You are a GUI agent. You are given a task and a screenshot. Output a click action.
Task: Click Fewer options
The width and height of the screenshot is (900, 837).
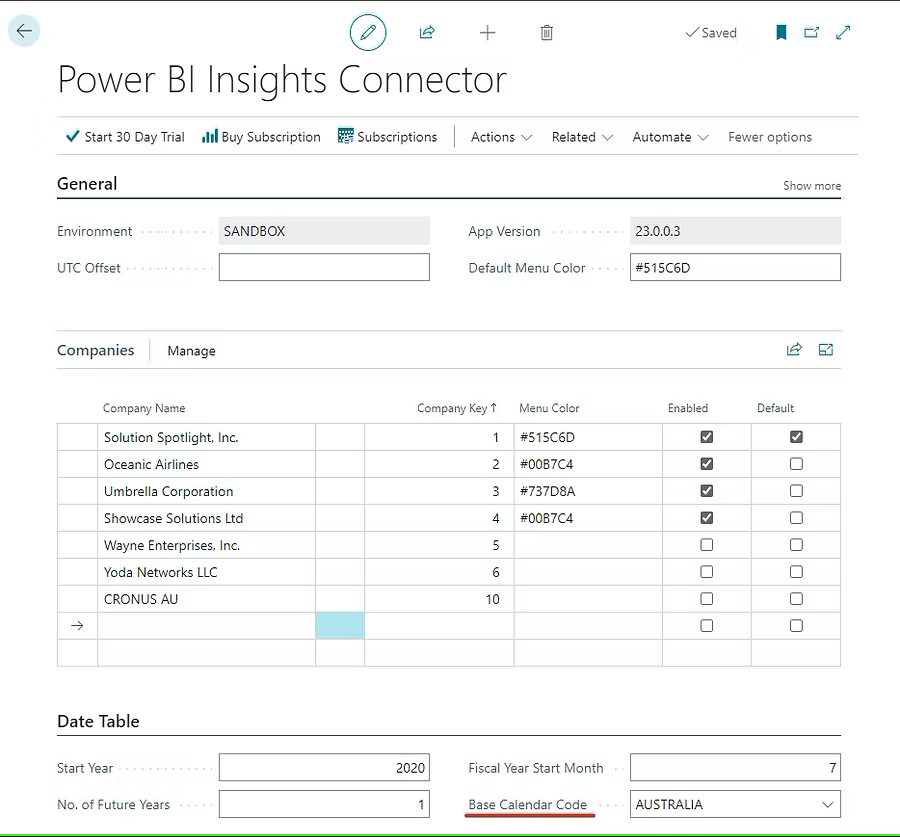click(770, 137)
